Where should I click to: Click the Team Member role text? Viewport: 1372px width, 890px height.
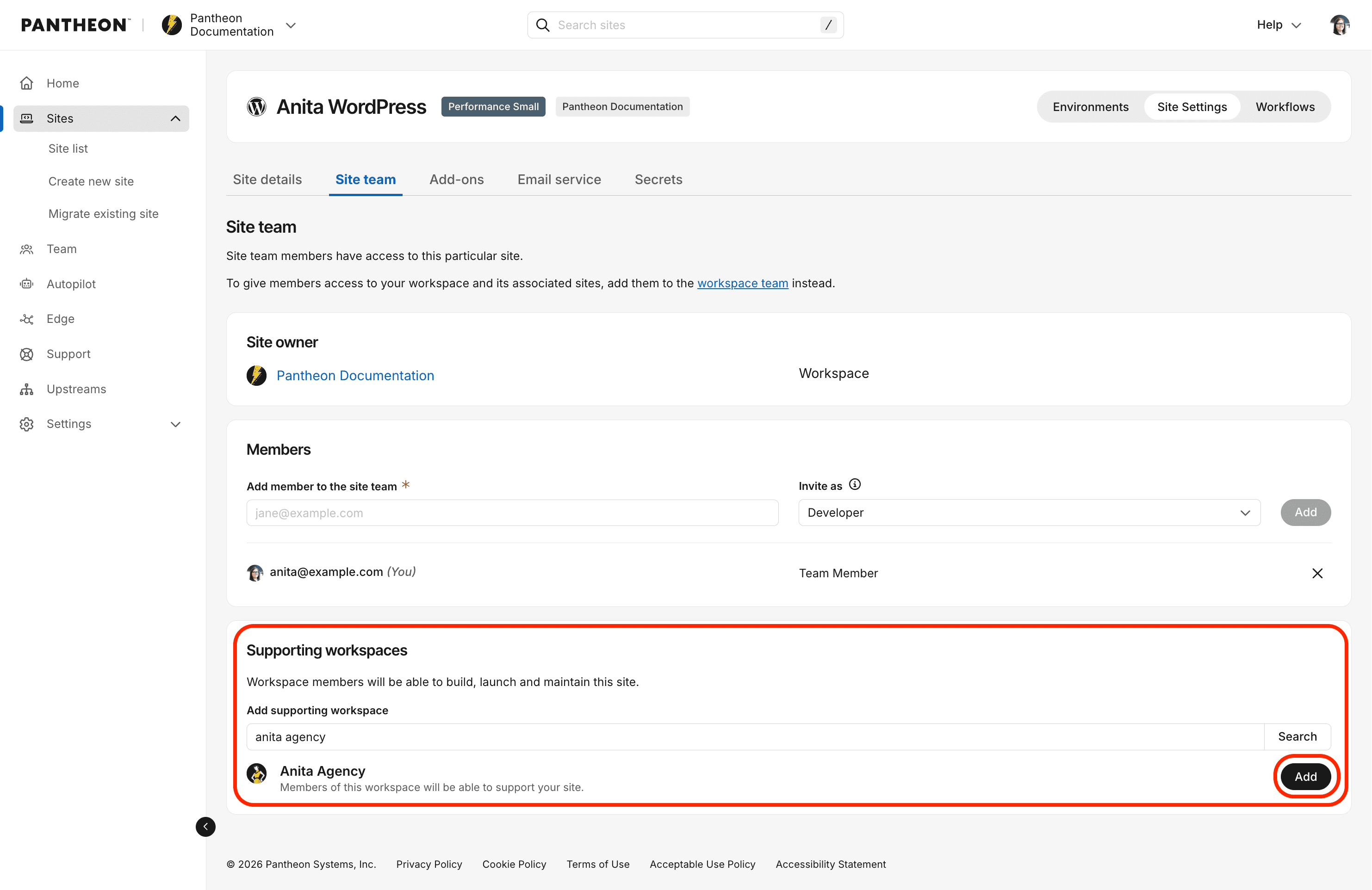tap(838, 573)
